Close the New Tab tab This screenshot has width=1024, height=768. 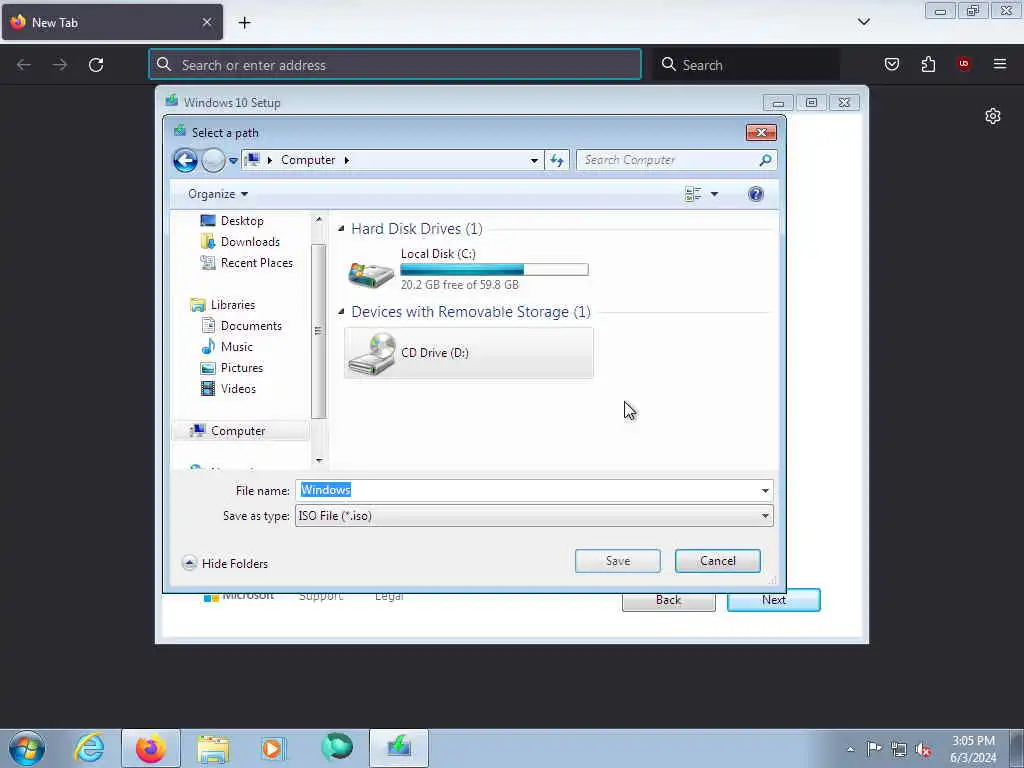[x=207, y=22]
